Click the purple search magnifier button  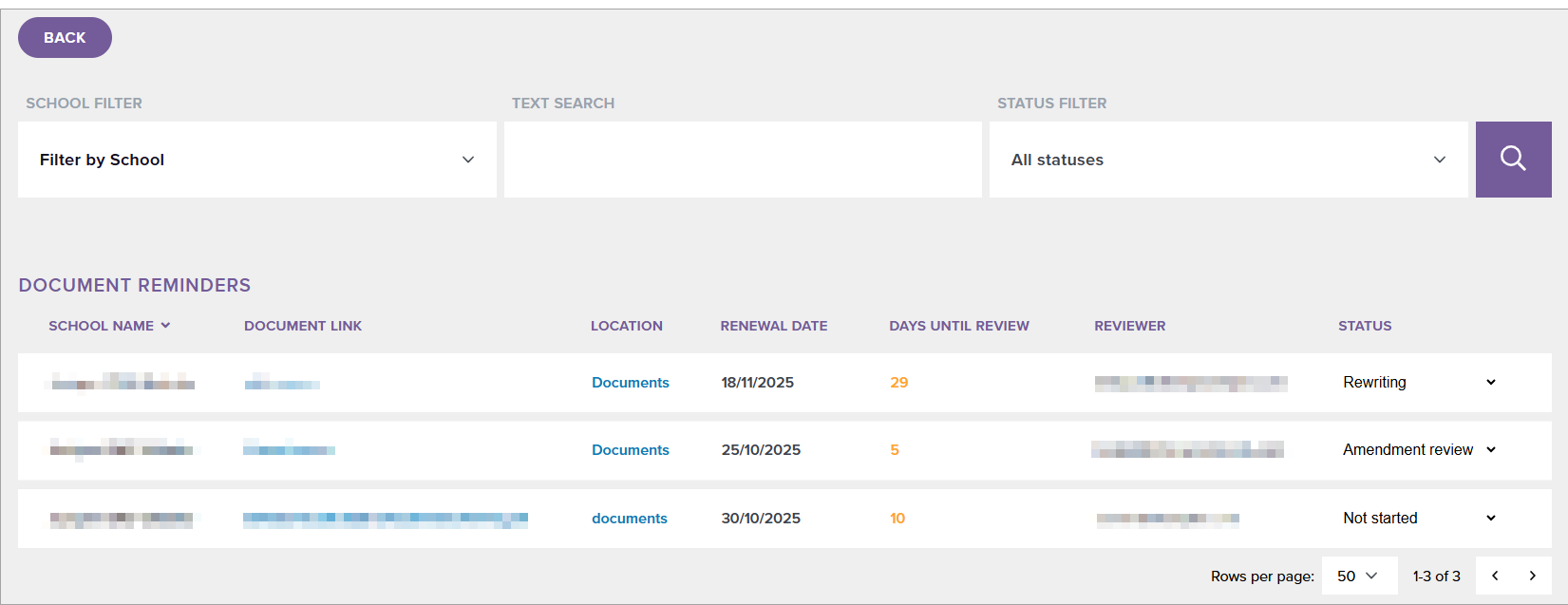1513,160
